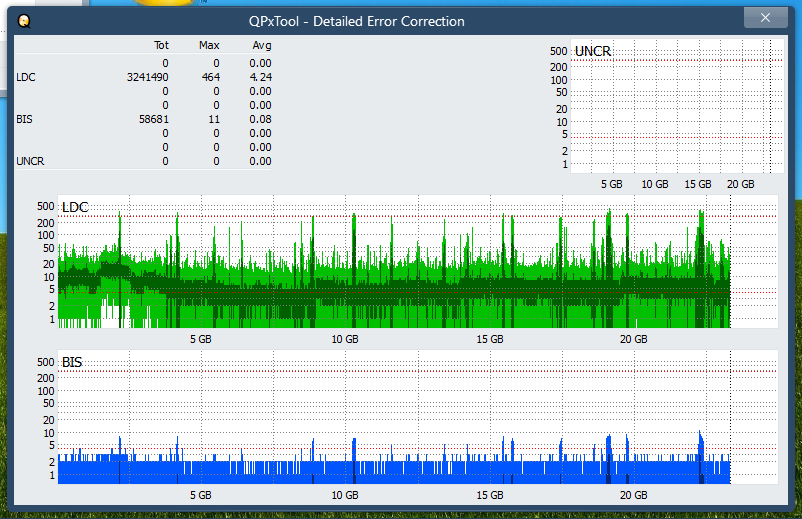Image resolution: width=802 pixels, height=519 pixels.
Task: Close the Detailed Error Correction window
Action: (x=766, y=18)
